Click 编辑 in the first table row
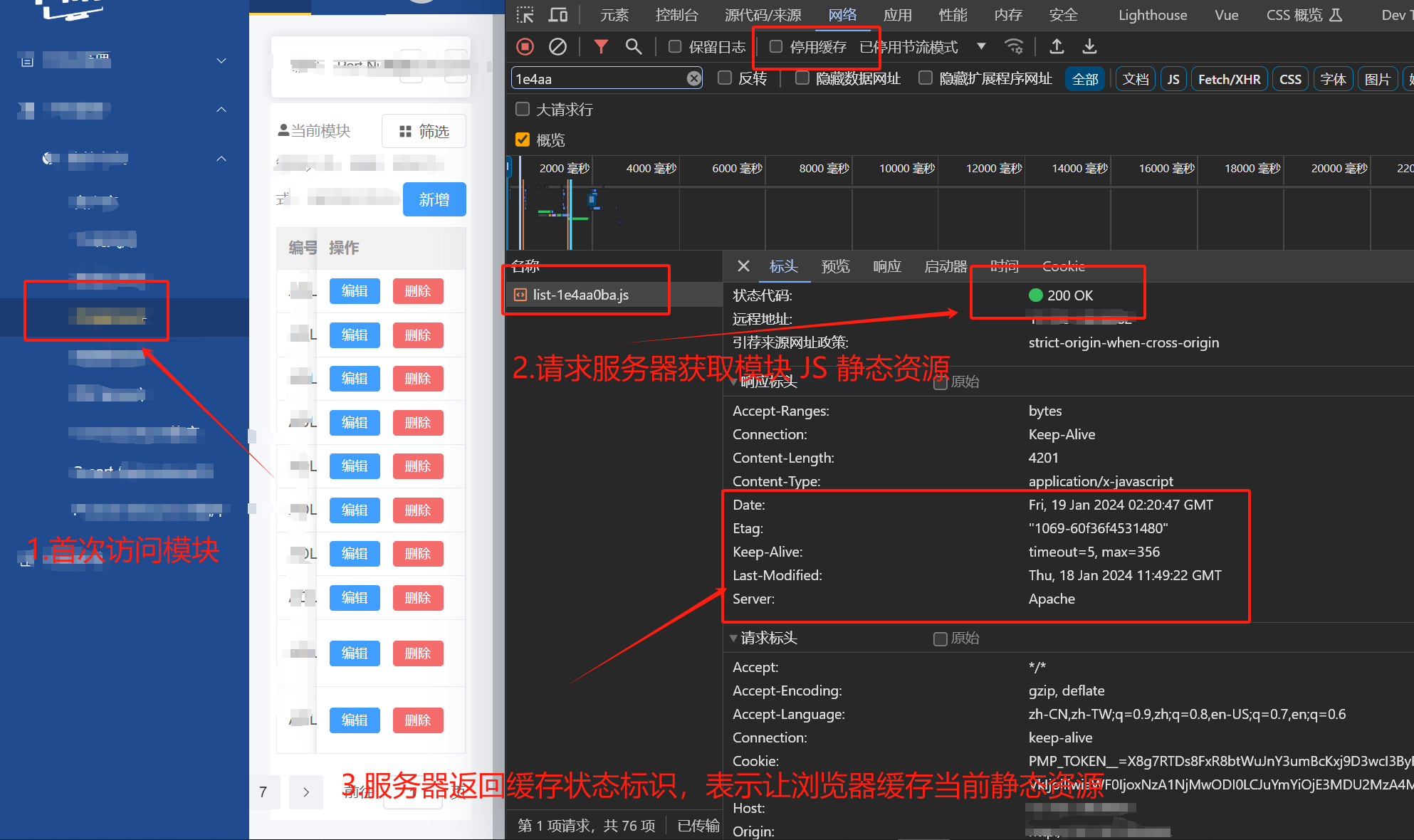This screenshot has height=840, width=1414. tap(355, 290)
